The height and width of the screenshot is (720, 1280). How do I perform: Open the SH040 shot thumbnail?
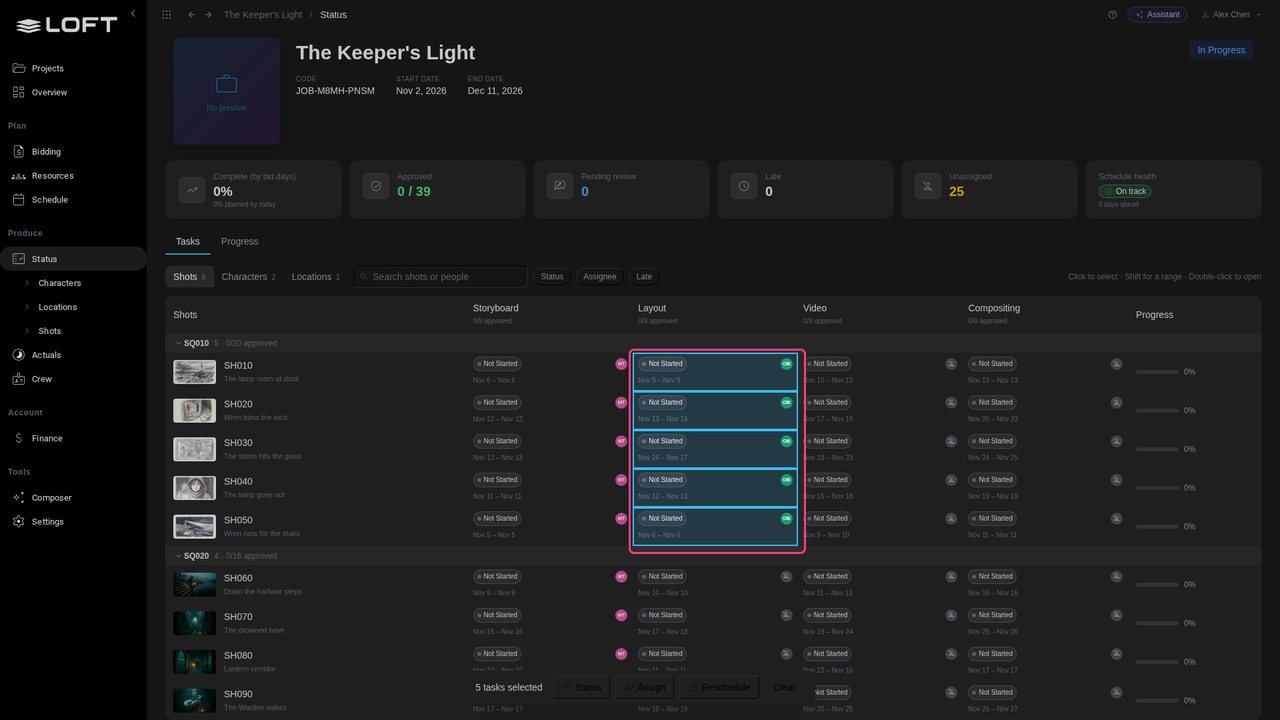tap(194, 488)
